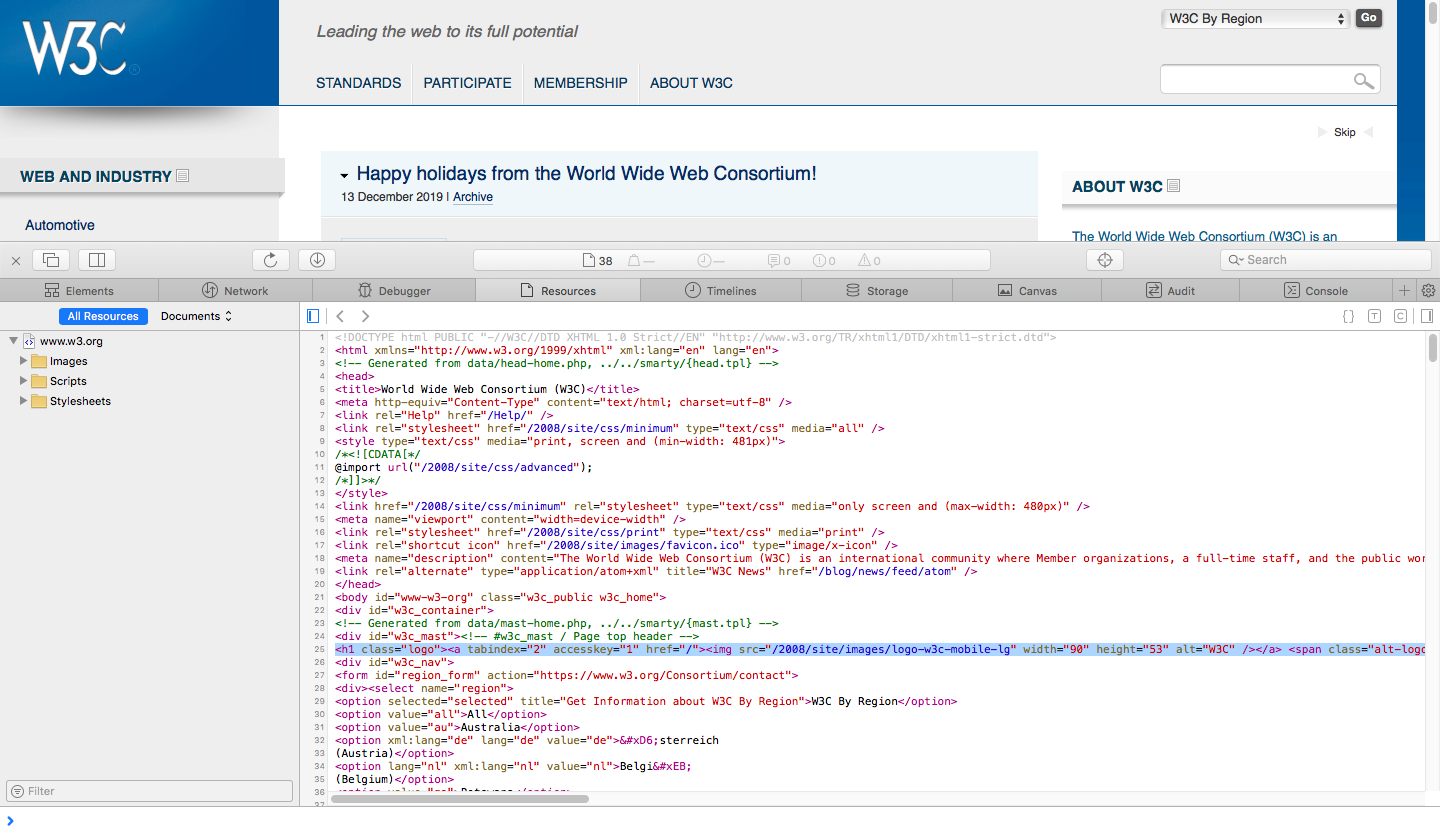Open the Timelines tab
Screen dimensions: 1440x836
coord(721,290)
